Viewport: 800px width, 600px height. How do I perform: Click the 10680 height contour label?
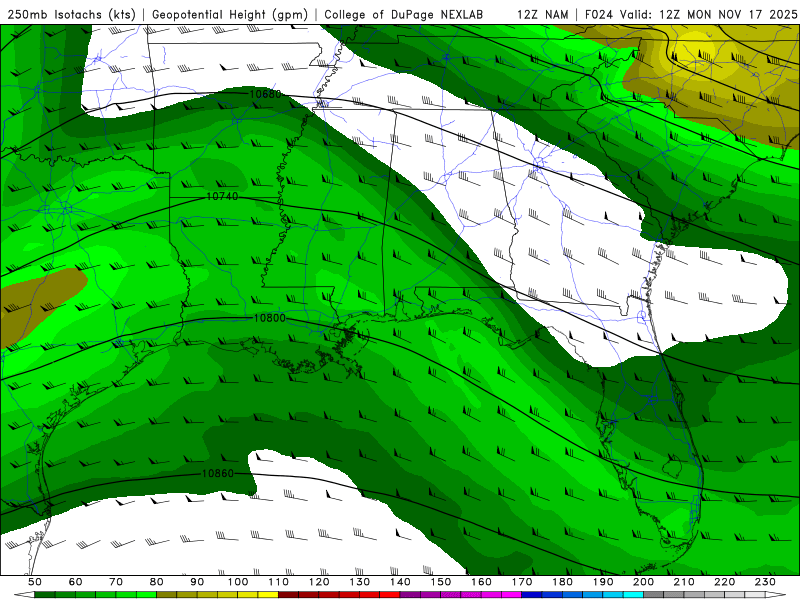pyautogui.click(x=265, y=94)
